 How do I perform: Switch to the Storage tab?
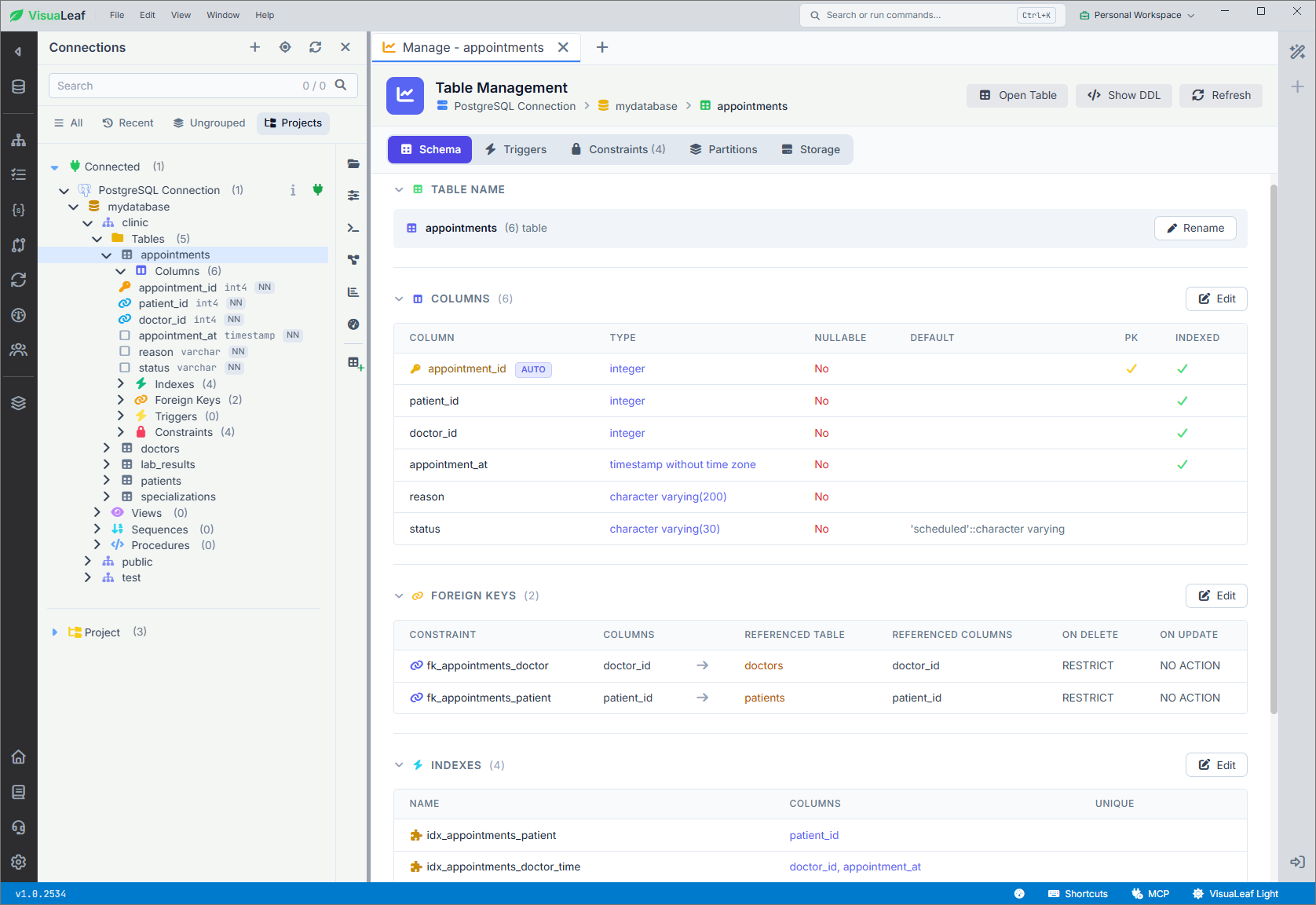tap(811, 149)
